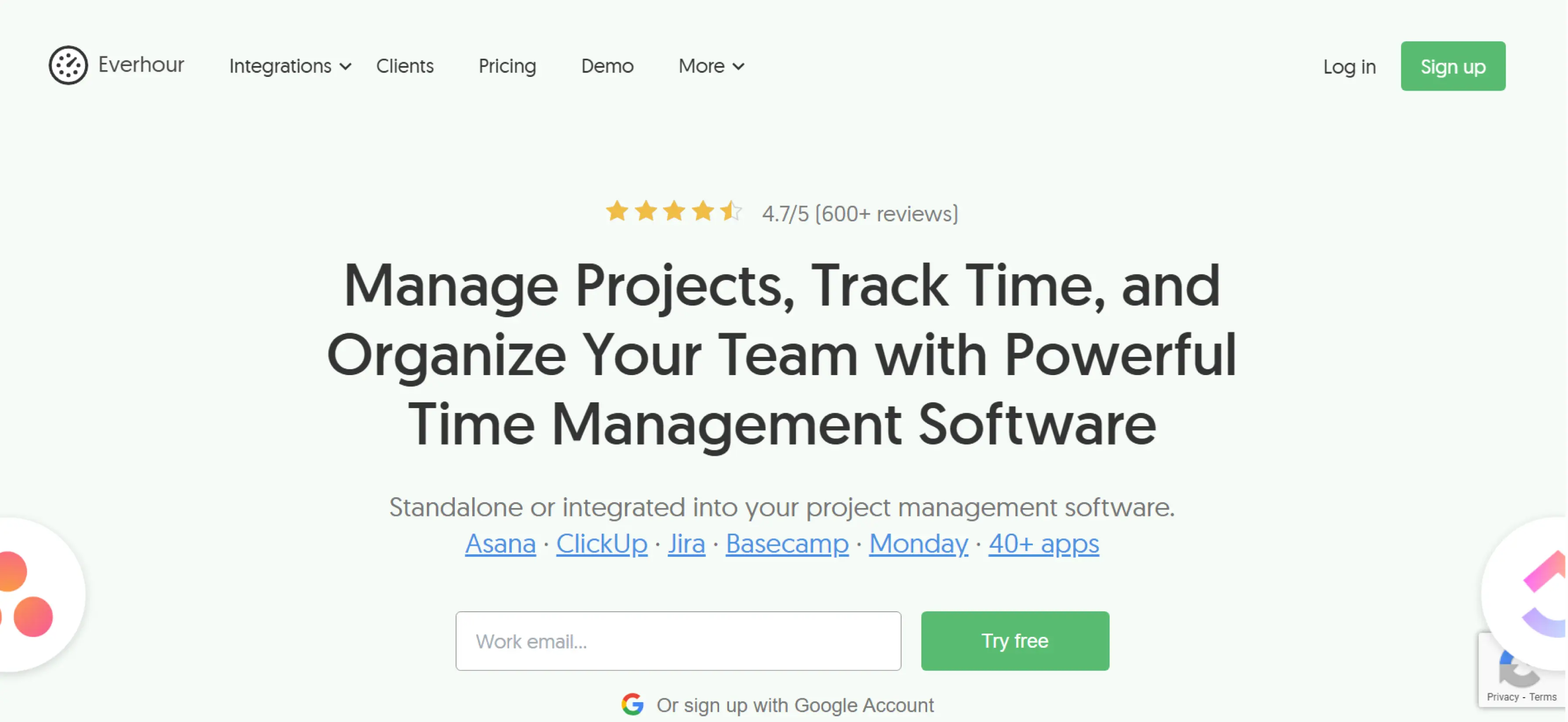Viewport: 1568px width, 722px height.
Task: Open the Asana integration link
Action: point(500,544)
